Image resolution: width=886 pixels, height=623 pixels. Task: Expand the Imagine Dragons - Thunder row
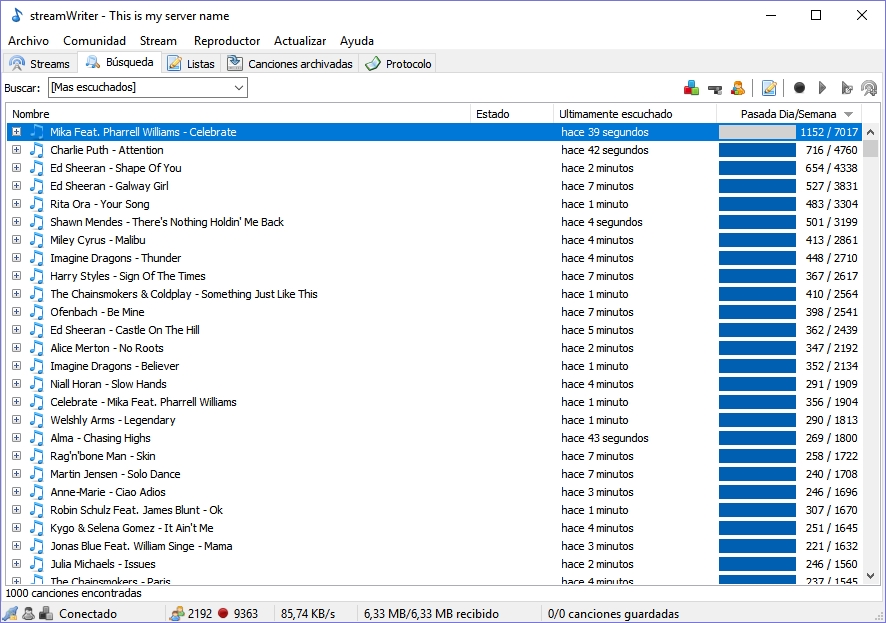(16, 258)
